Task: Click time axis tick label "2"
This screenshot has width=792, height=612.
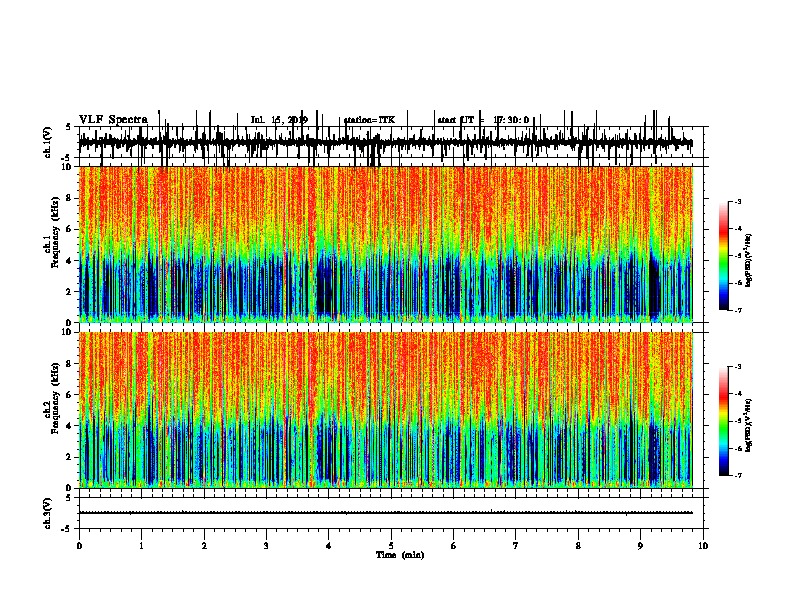Action: pyautogui.click(x=204, y=546)
